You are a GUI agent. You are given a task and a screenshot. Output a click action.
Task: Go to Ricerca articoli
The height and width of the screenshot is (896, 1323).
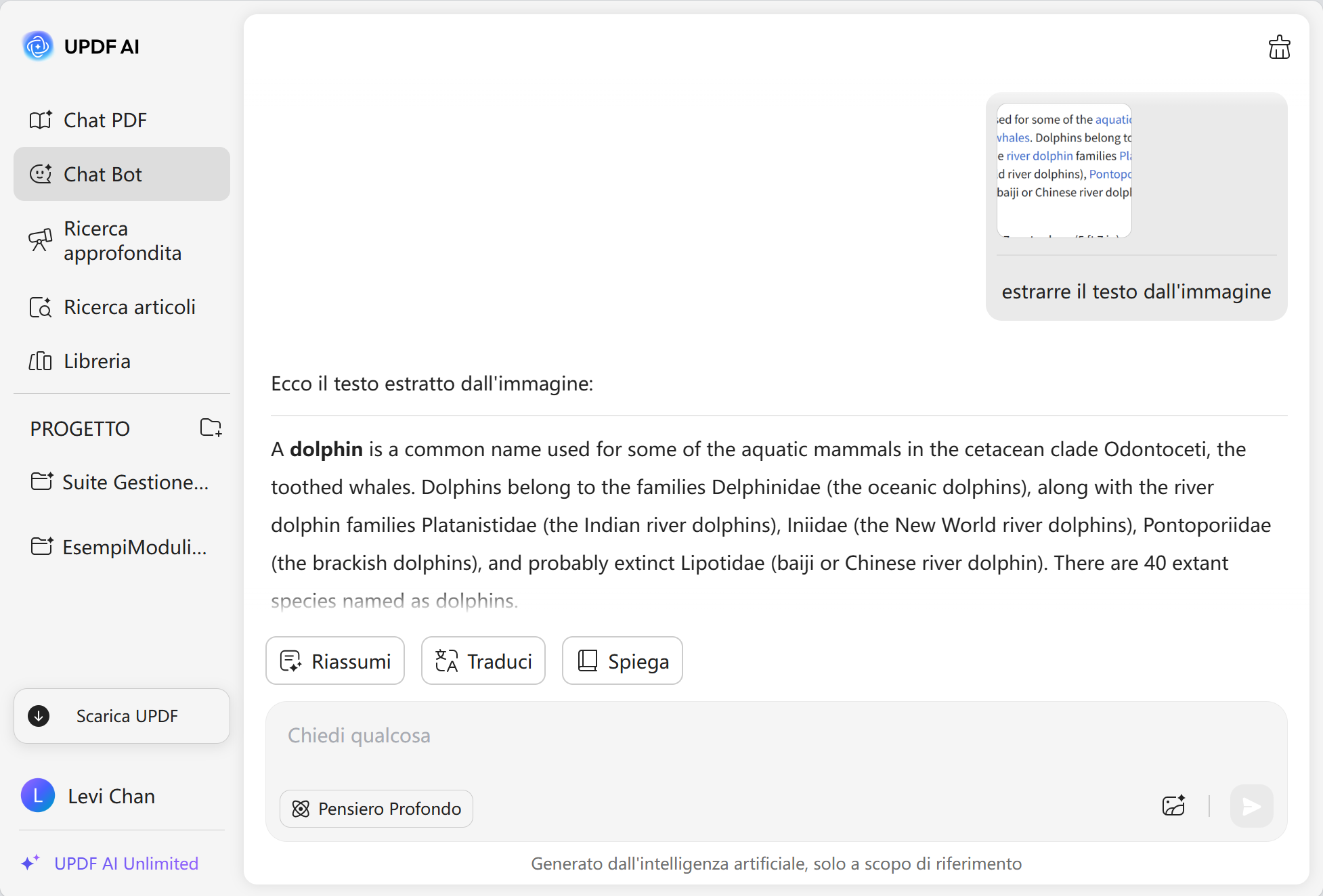(129, 307)
